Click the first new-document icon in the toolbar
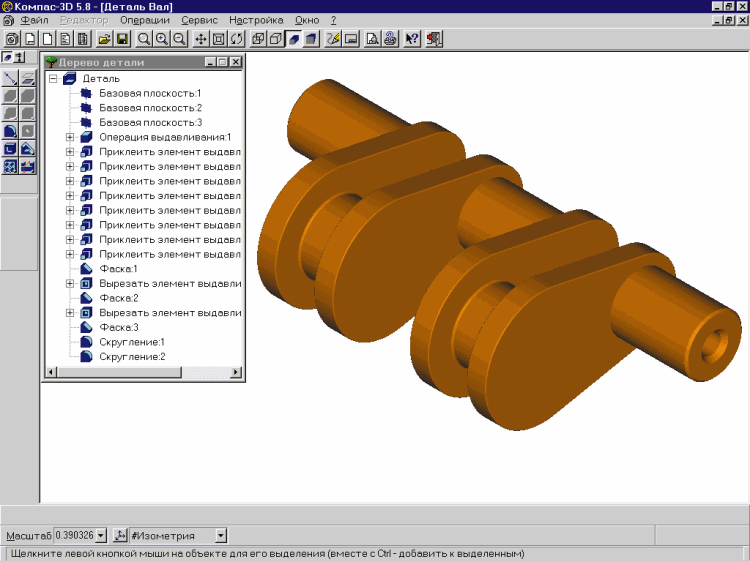The image size is (750, 562). pos(12,39)
